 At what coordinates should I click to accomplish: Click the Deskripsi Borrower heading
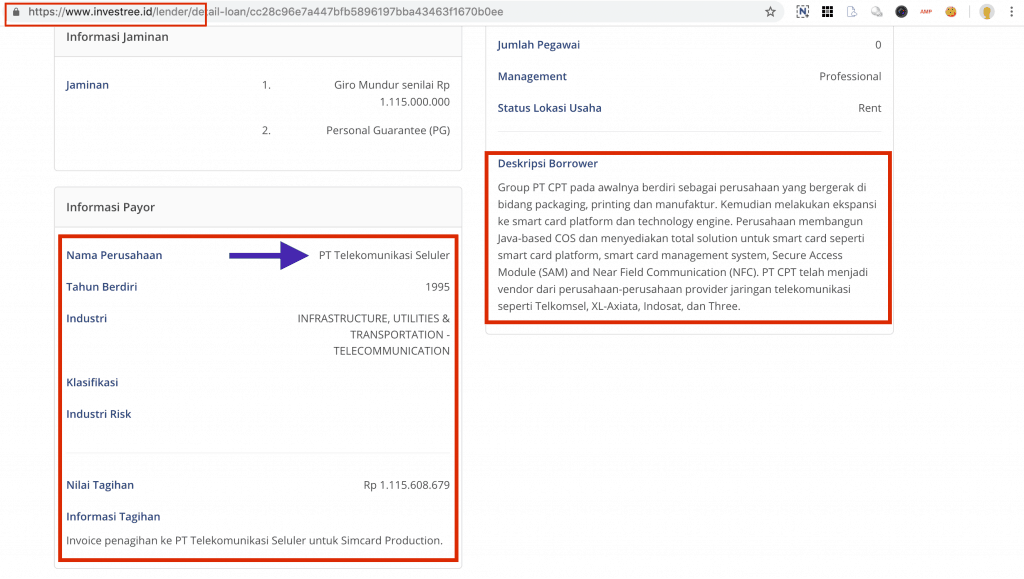pos(548,163)
